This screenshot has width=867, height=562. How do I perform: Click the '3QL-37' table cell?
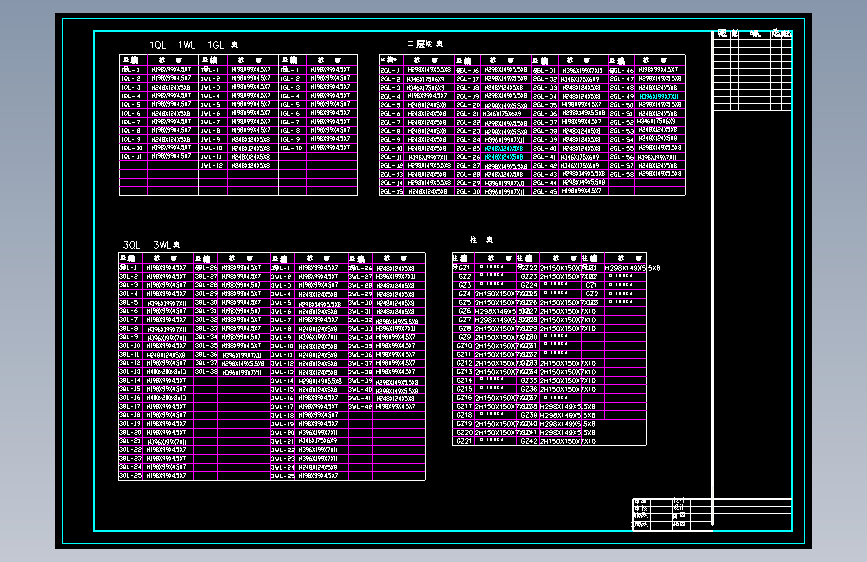coord(206,363)
